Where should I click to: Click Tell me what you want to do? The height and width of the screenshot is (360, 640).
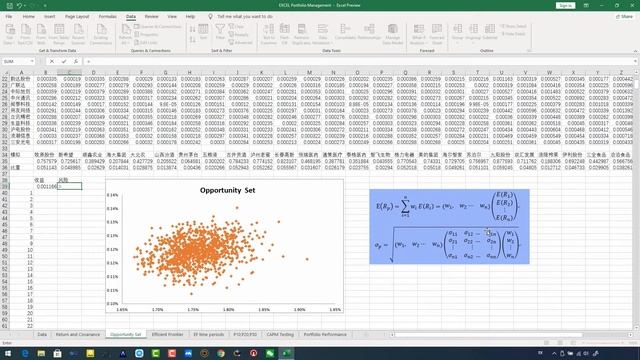pyautogui.click(x=245, y=17)
